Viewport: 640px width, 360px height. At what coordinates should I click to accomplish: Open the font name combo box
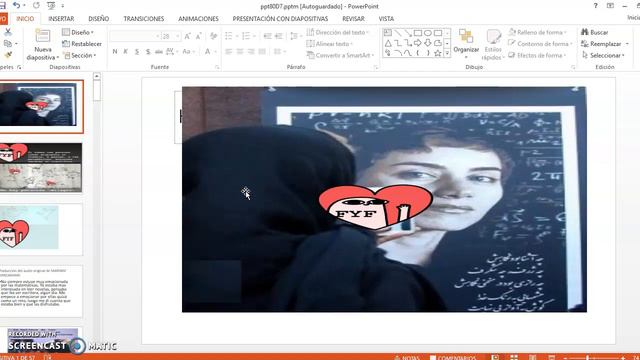[135, 36]
